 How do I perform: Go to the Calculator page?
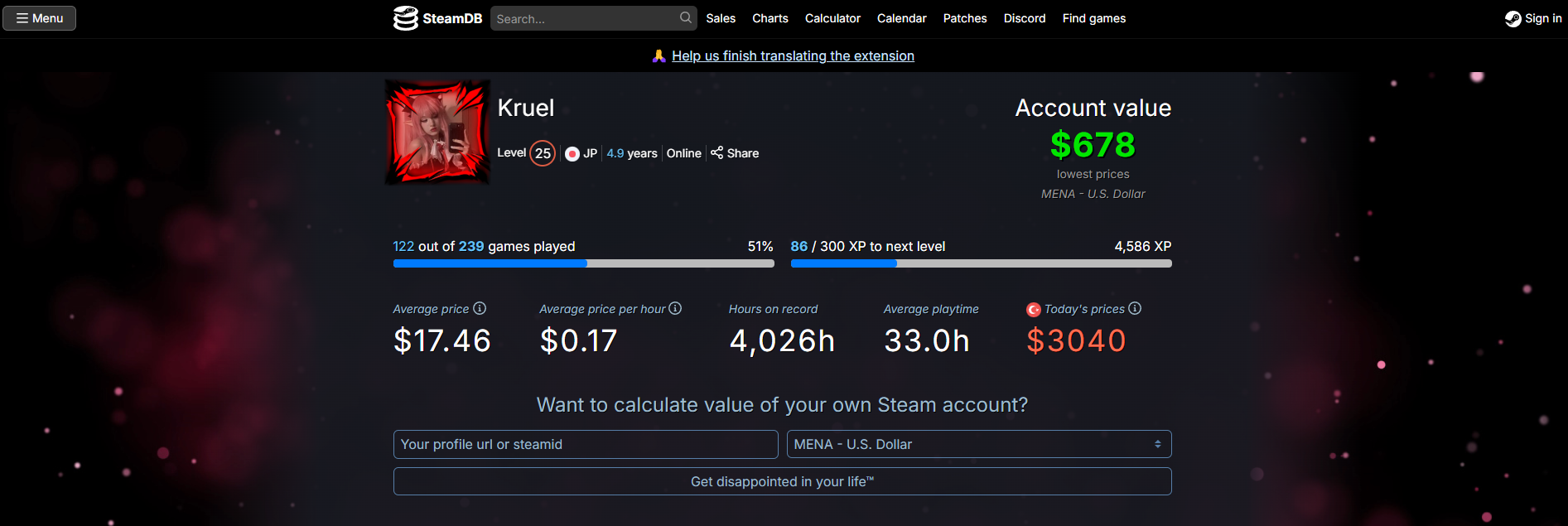click(x=832, y=18)
